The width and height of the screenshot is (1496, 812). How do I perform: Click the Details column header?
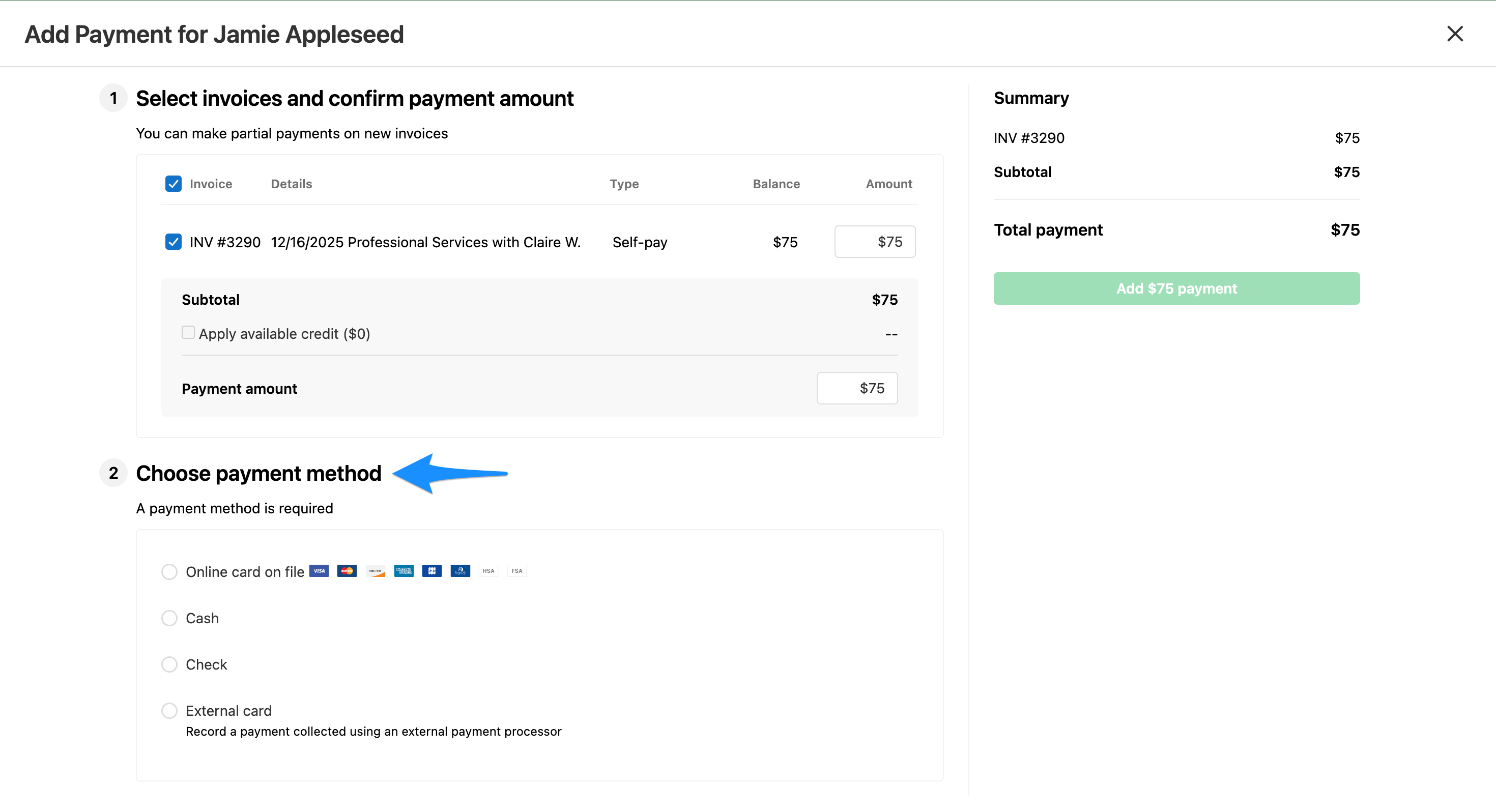(292, 184)
